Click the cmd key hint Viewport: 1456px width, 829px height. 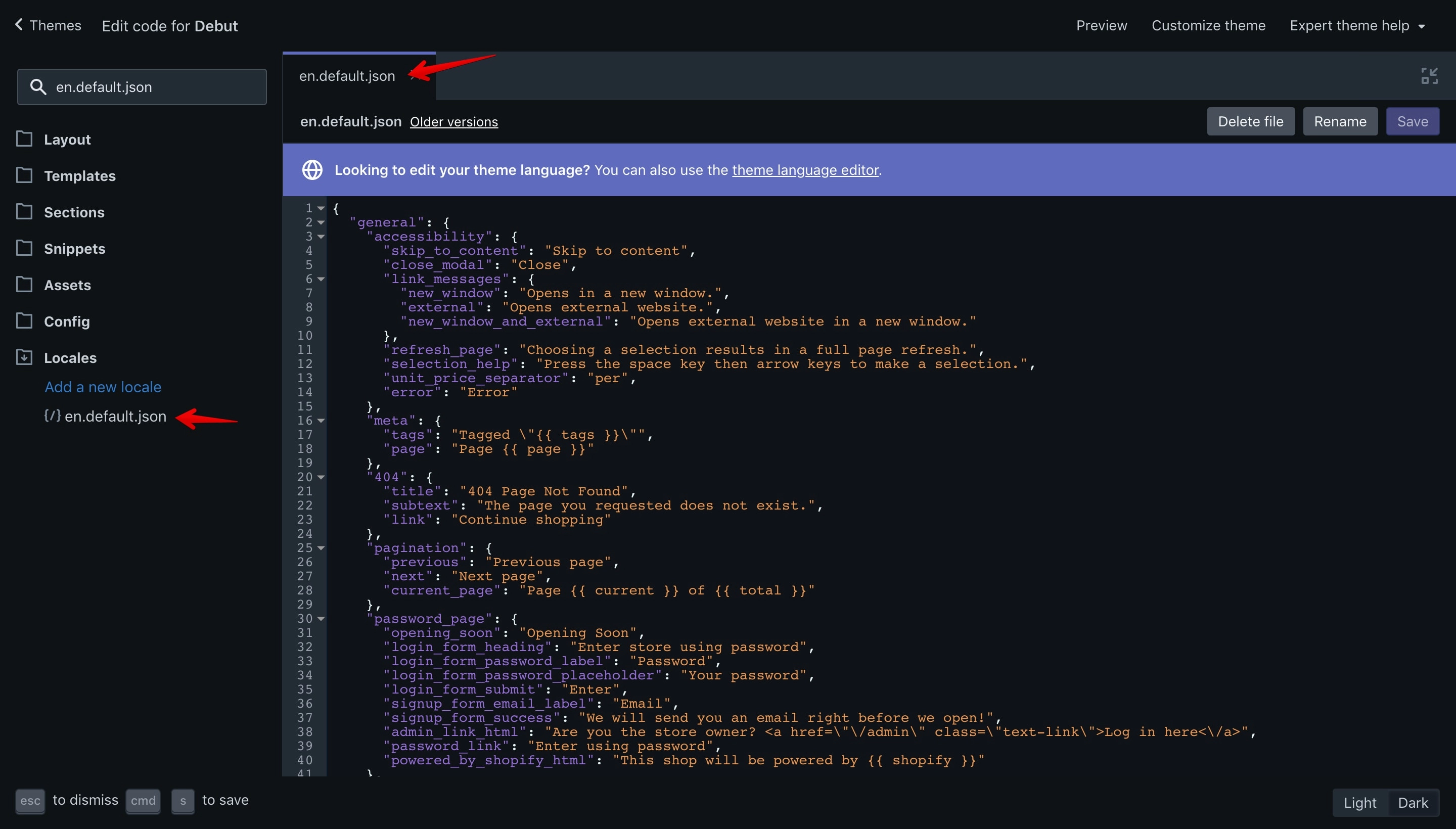(x=143, y=801)
